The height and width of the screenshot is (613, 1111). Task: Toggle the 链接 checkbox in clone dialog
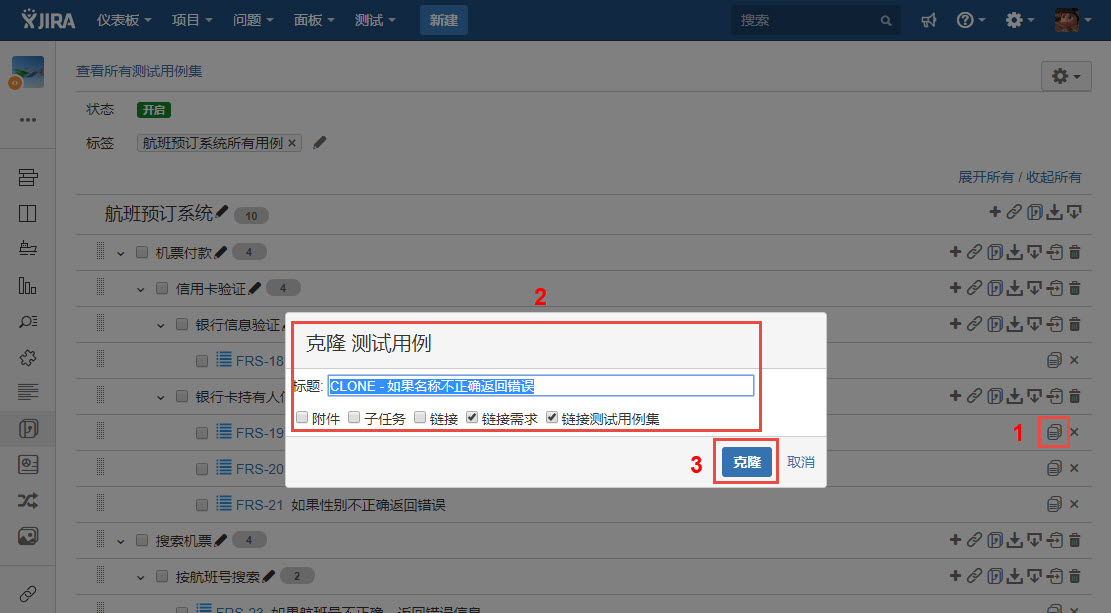click(420, 417)
